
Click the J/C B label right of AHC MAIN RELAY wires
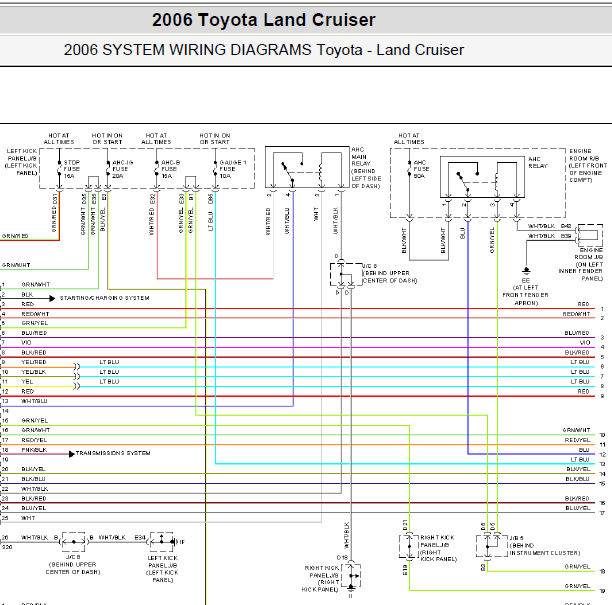pyautogui.click(x=369, y=266)
